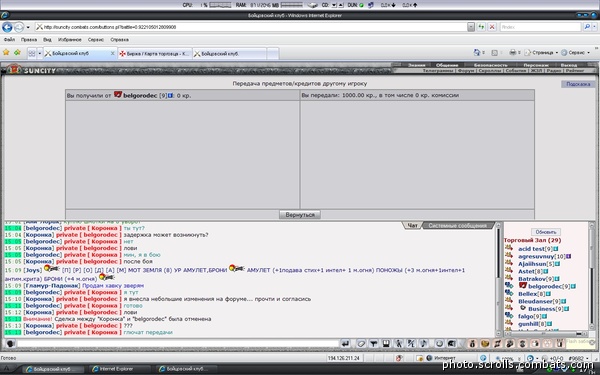600x375 pixels.
Task: Open the Избранное menu
Action: [x=70, y=39]
